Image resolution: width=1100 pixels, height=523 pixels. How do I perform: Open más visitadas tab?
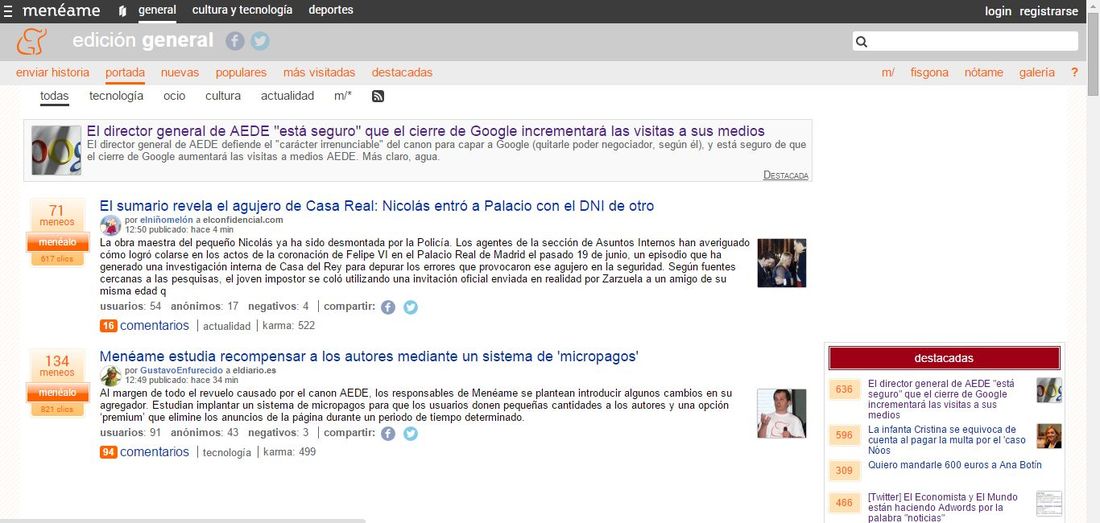(319, 72)
